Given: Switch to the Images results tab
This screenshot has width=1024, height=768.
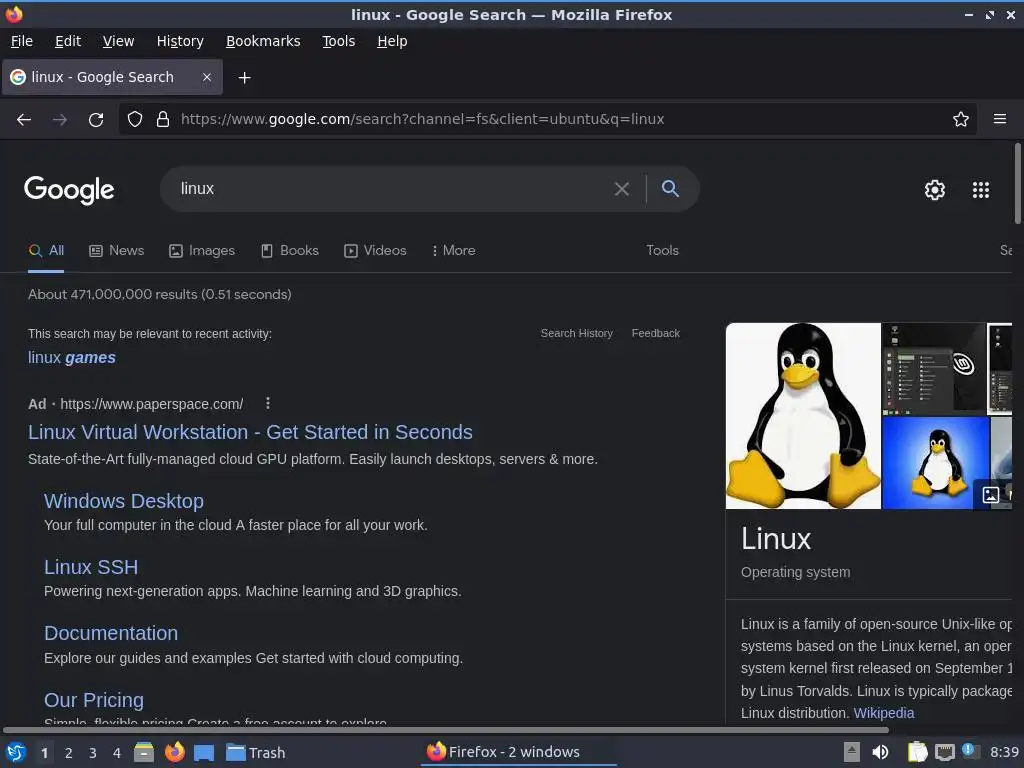Looking at the screenshot, I should coord(202,250).
